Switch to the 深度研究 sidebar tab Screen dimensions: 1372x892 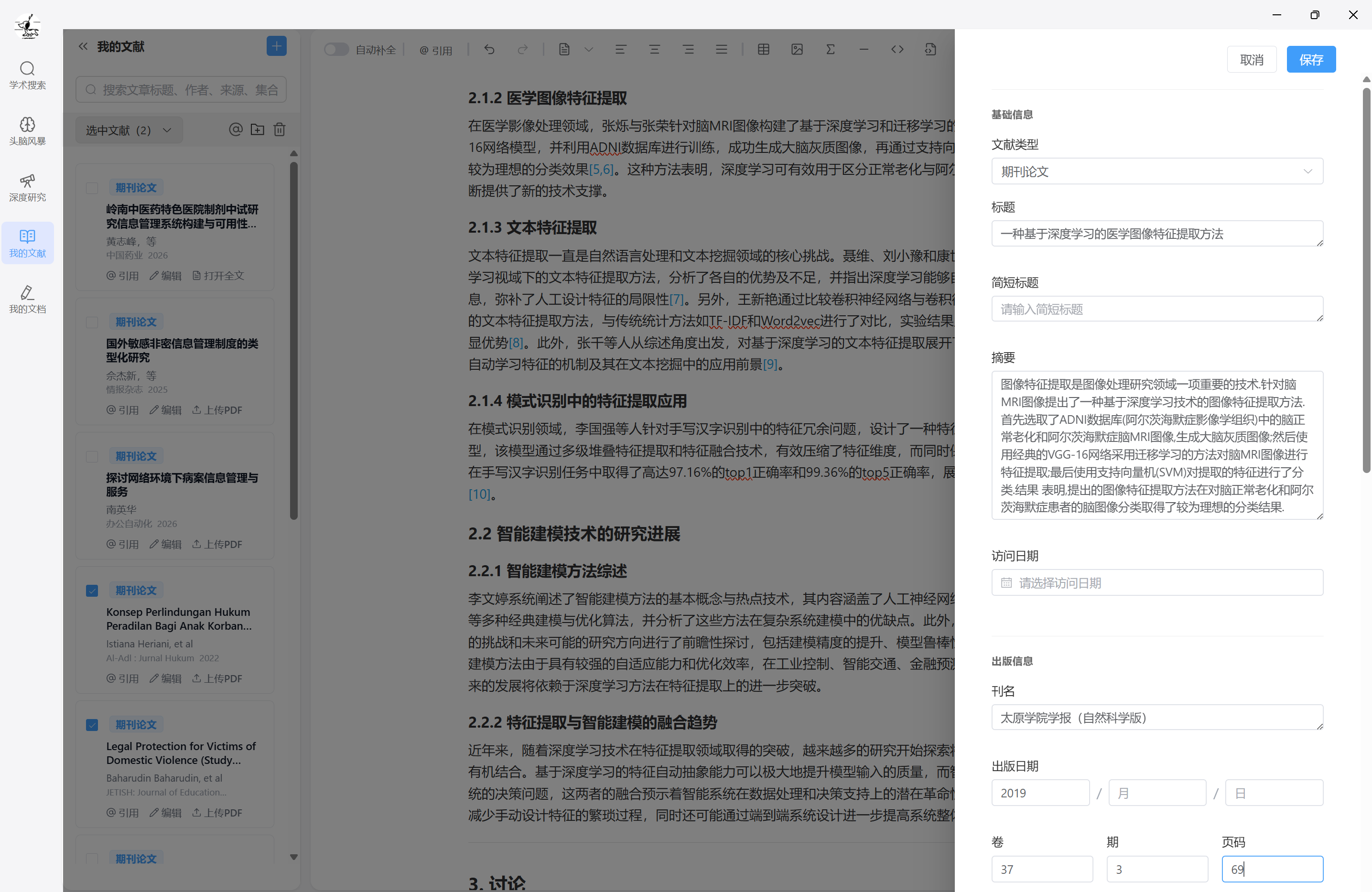point(27,187)
